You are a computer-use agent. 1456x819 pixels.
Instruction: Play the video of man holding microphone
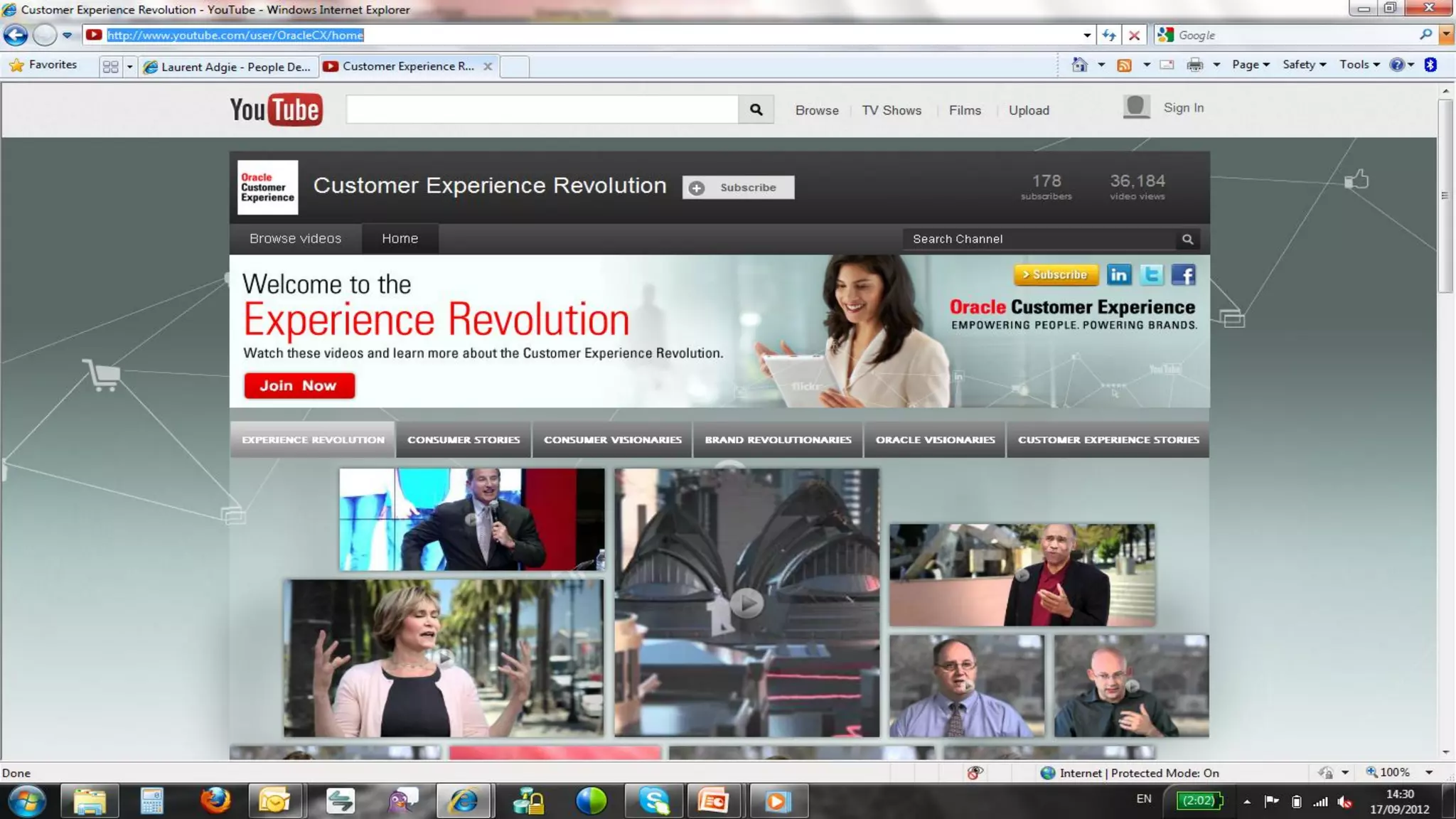tap(472, 519)
